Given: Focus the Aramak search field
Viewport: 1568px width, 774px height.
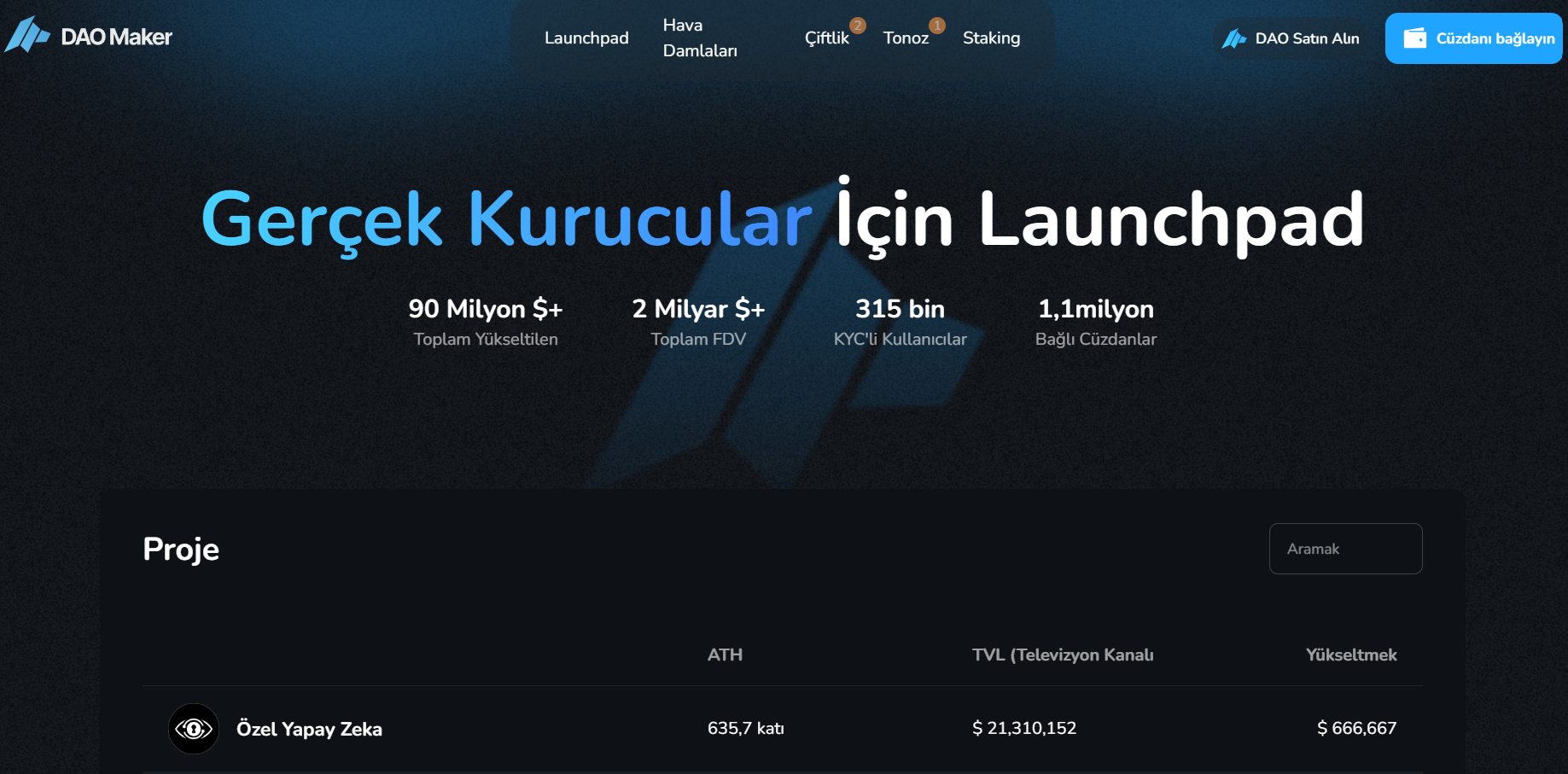Looking at the screenshot, I should click(x=1345, y=549).
